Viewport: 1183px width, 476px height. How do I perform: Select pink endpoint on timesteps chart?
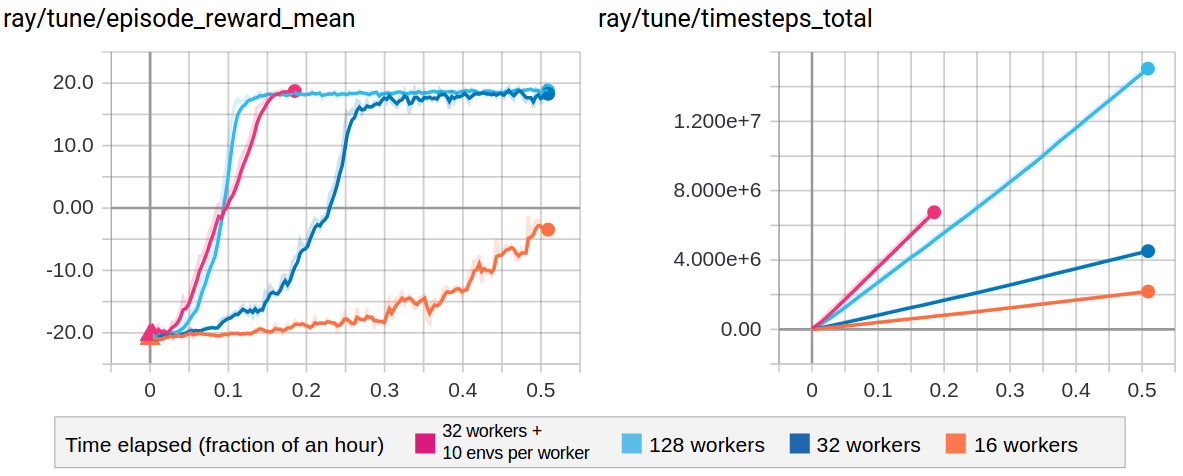click(934, 212)
